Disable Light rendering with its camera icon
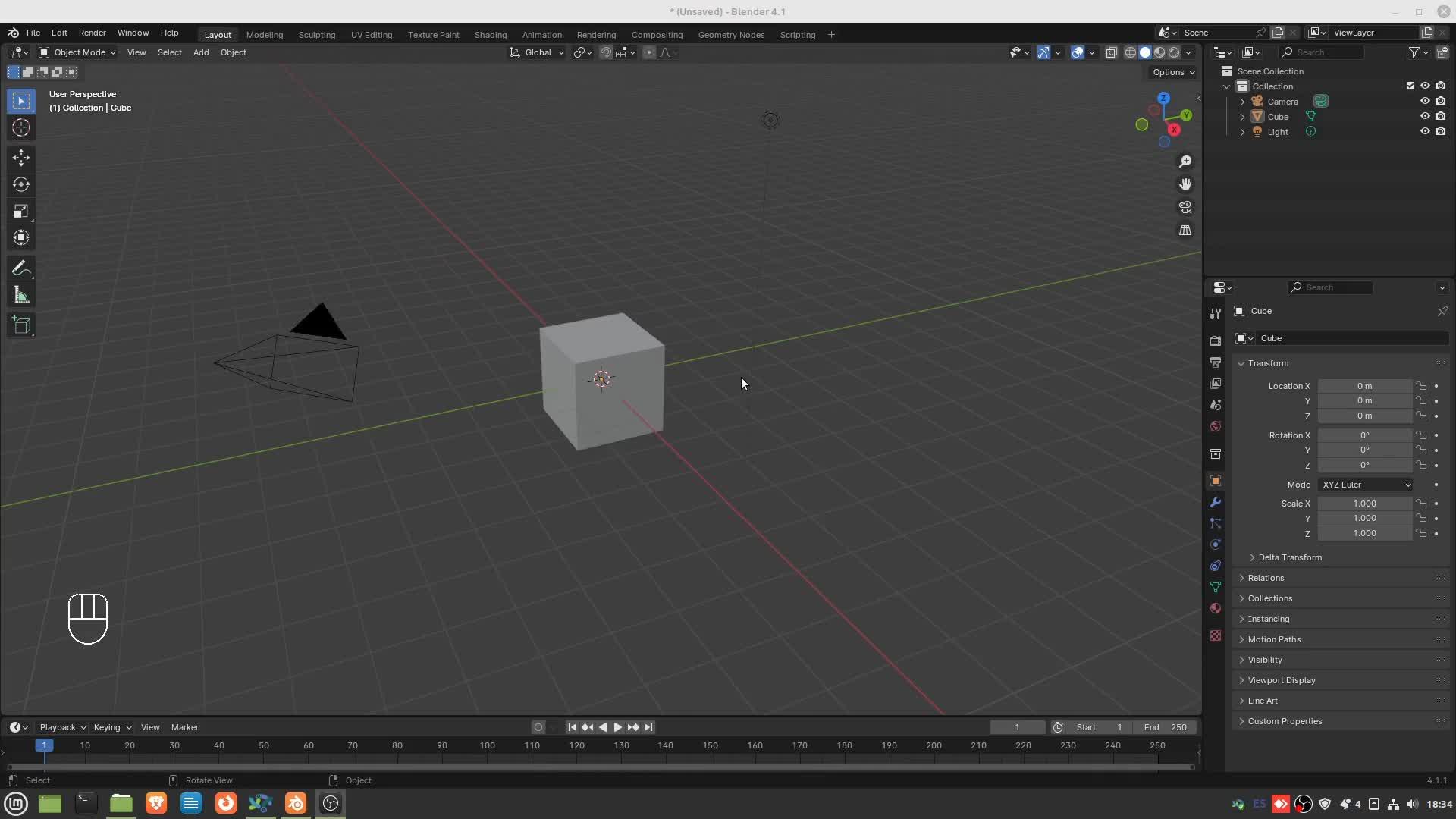The height and width of the screenshot is (819, 1456). 1440,131
